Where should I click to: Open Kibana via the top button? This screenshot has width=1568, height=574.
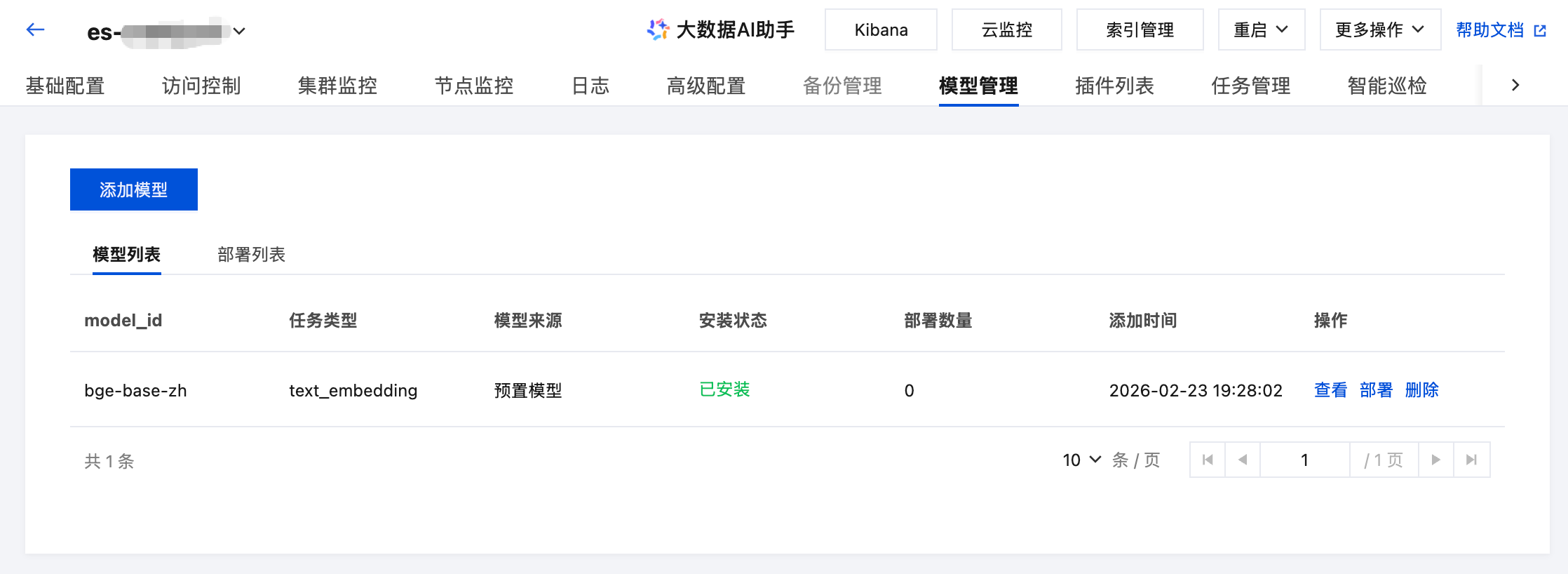(881, 29)
